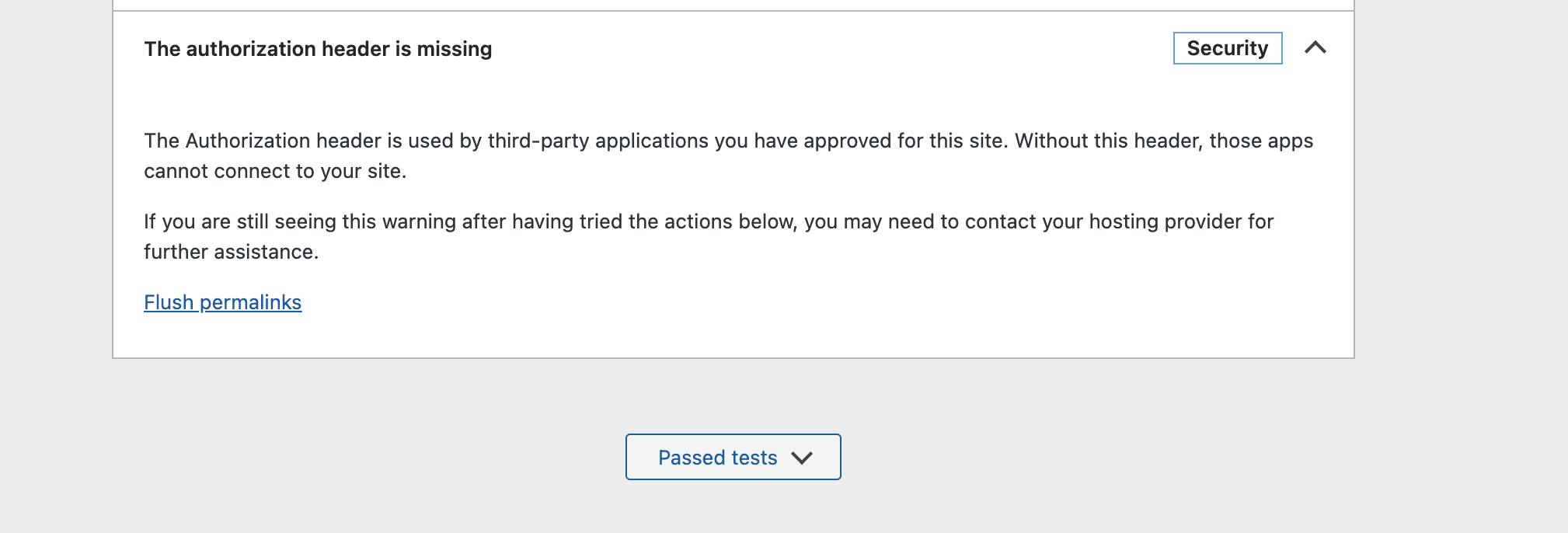1568x533 pixels.
Task: Click the paragraph line starting 'If you are still seeing'
Action: (x=709, y=221)
